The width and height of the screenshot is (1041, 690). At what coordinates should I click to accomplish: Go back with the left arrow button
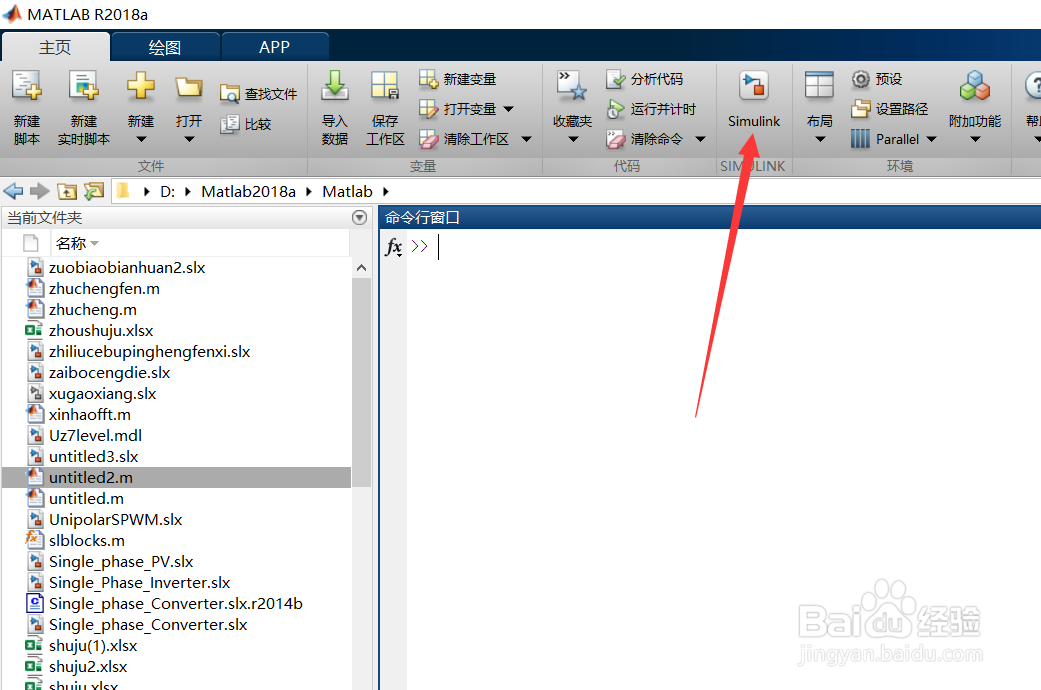click(x=13, y=191)
